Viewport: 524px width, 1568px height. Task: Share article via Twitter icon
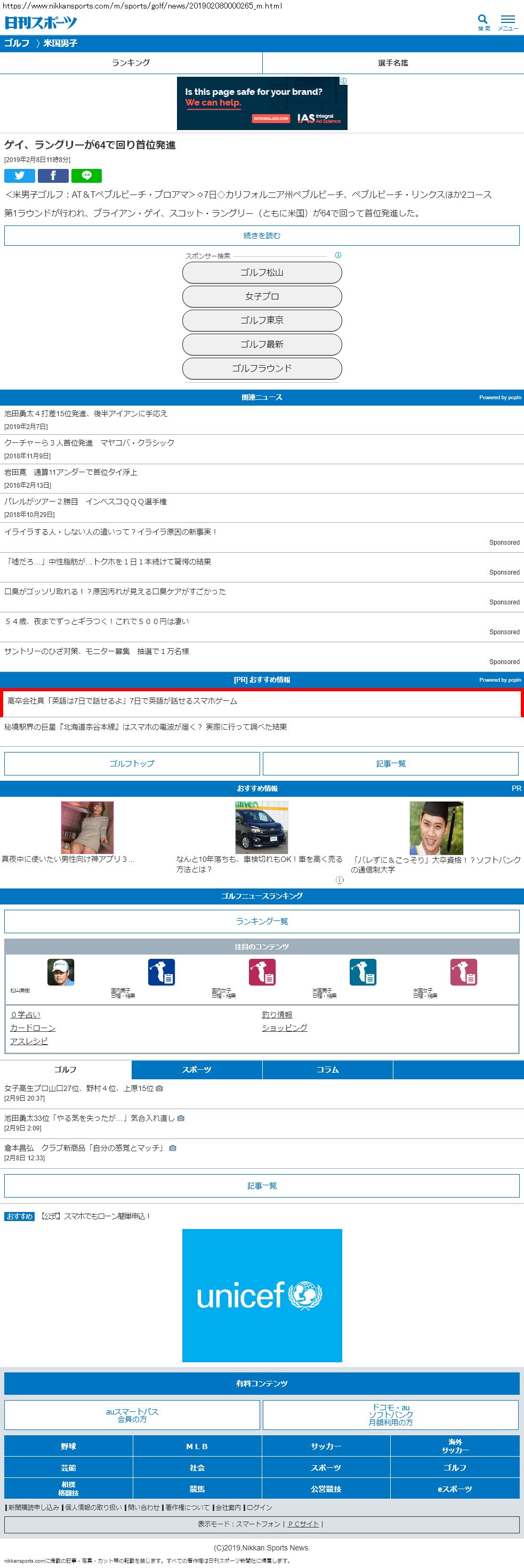coord(20,176)
